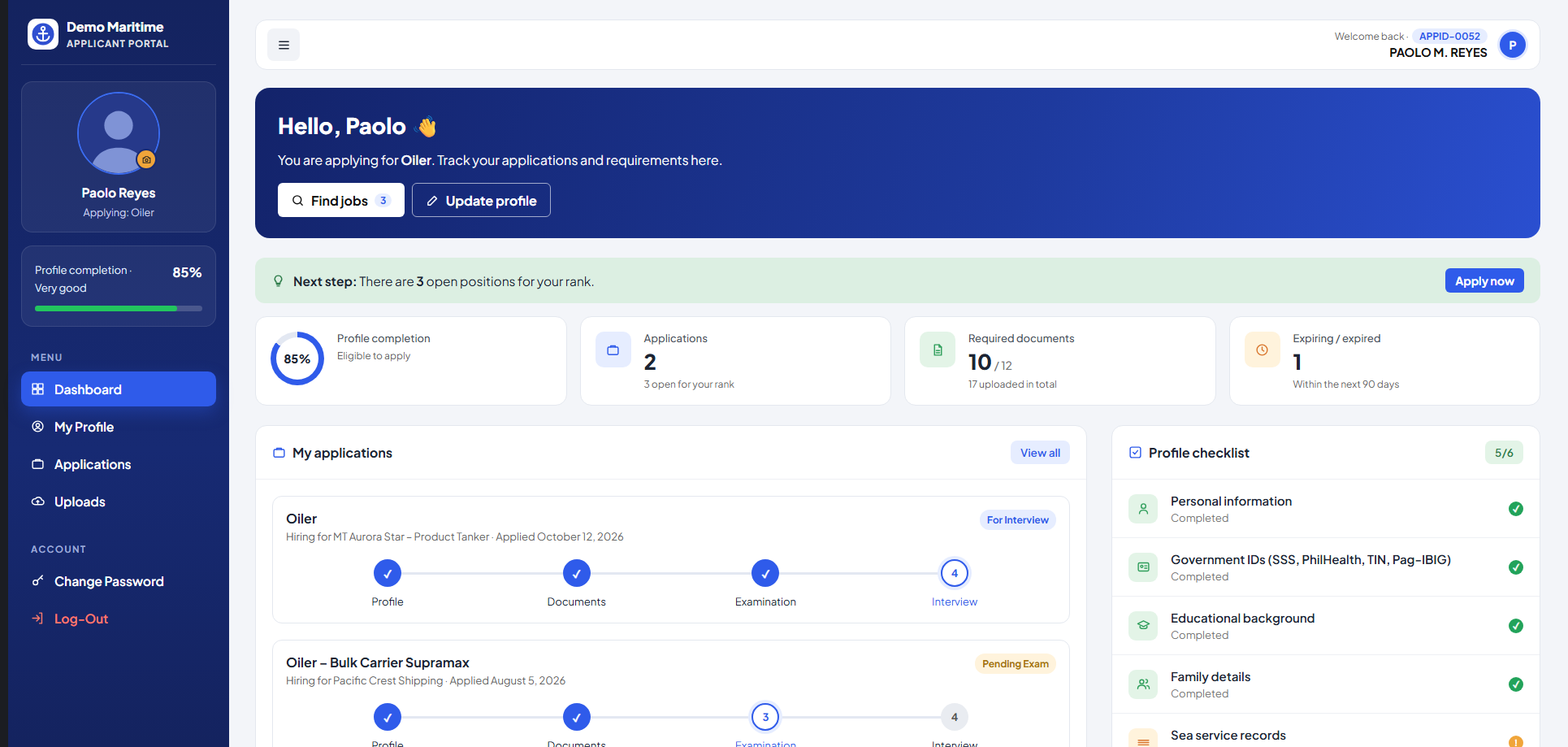Click Profile step in the Bulk Carrier application
Screen dimensions: 1568x747
pyautogui.click(x=388, y=717)
